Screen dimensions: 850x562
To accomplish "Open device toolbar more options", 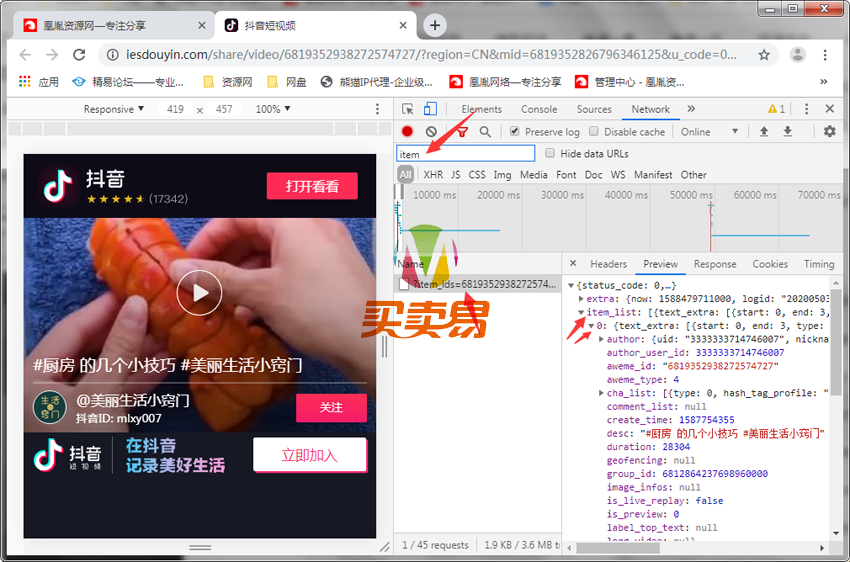I will [377, 109].
